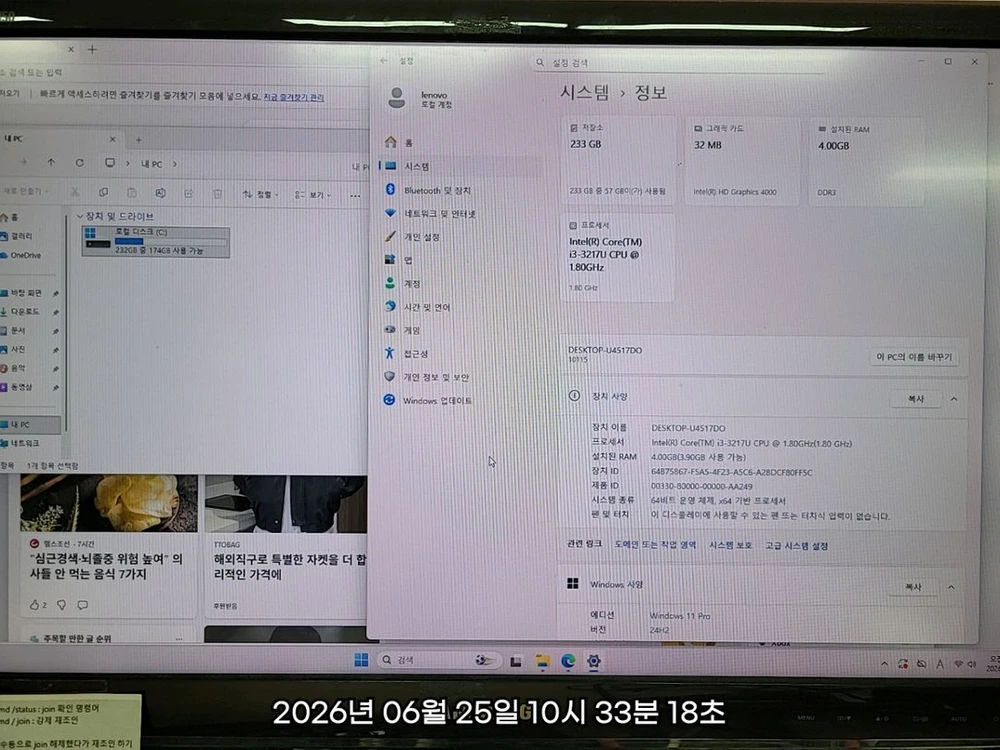
Task: Copy Windows 사양 with 복사 button
Action: tap(913, 587)
